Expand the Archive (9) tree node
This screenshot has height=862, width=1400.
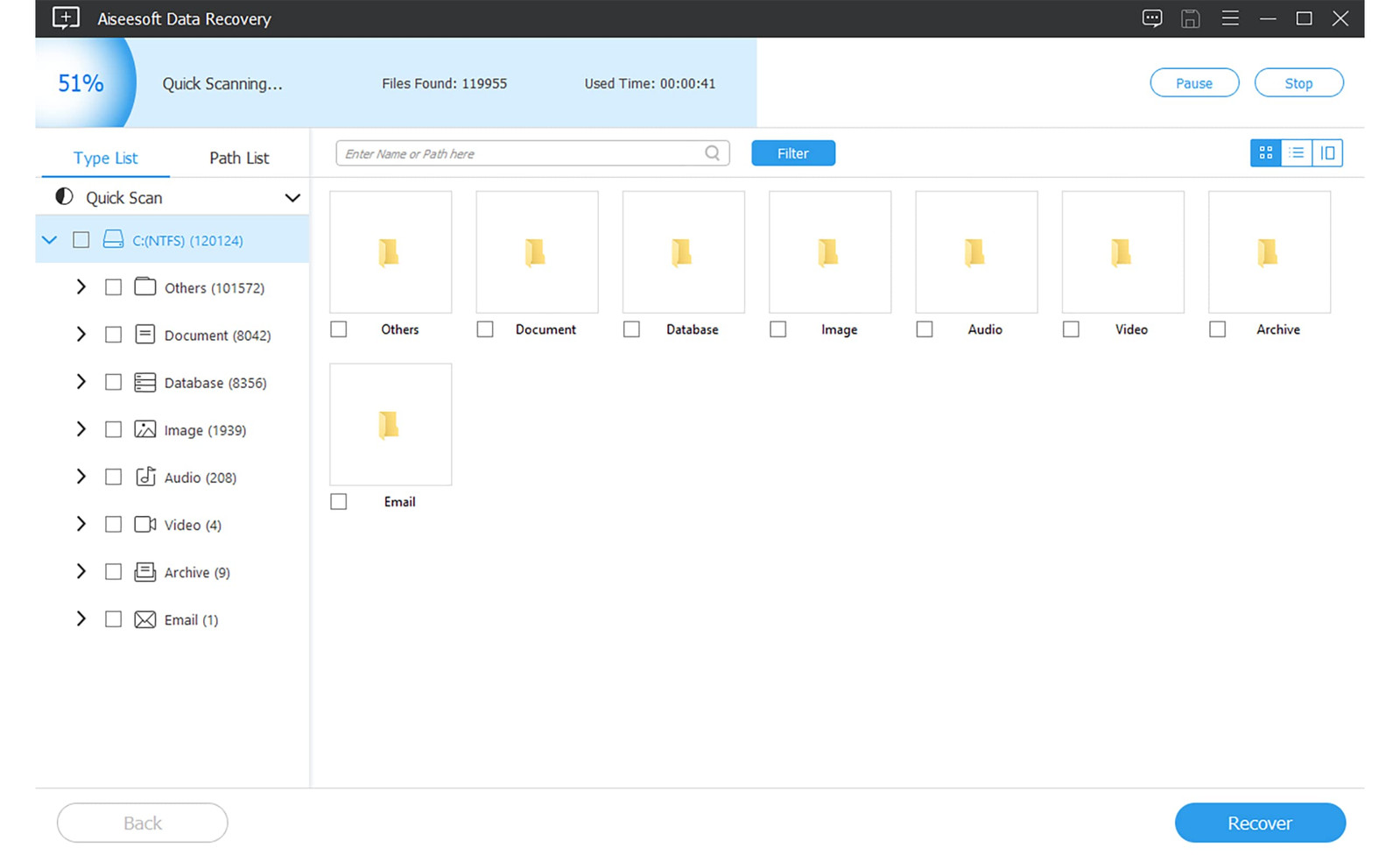click(x=81, y=570)
